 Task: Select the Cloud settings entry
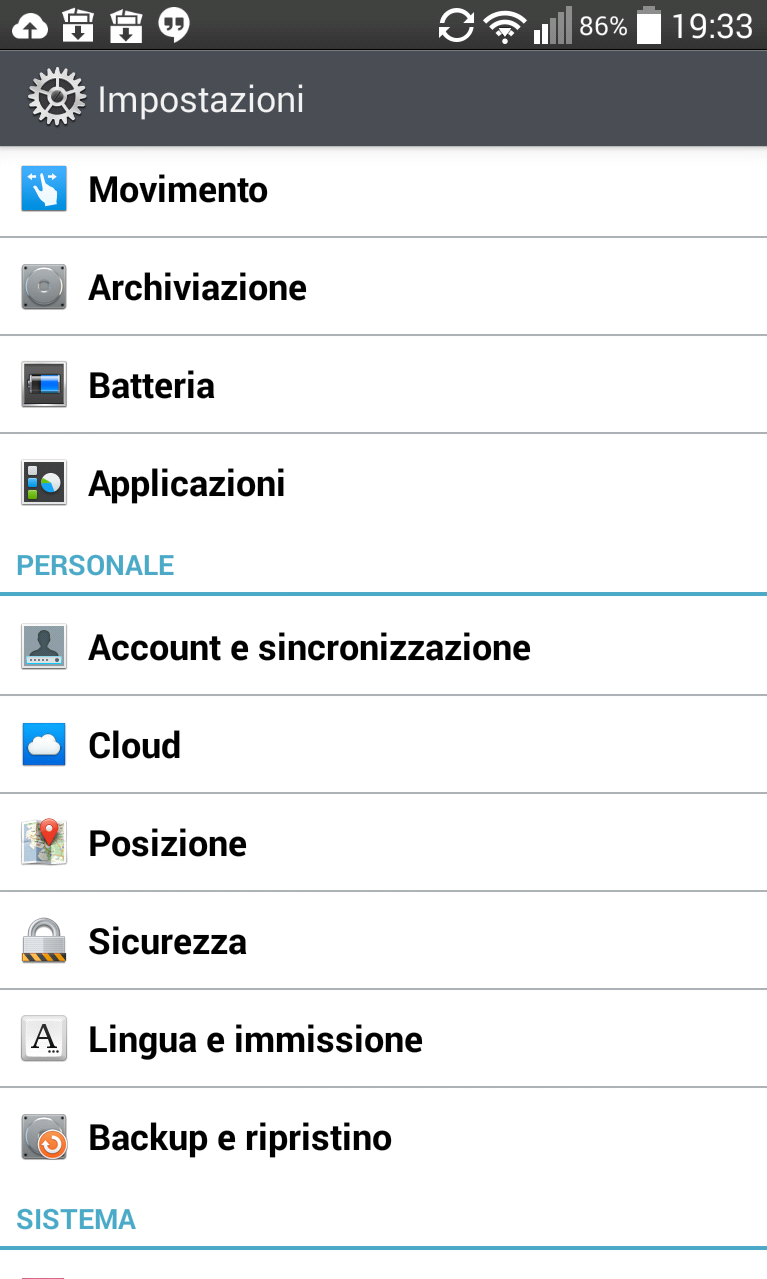[135, 746]
